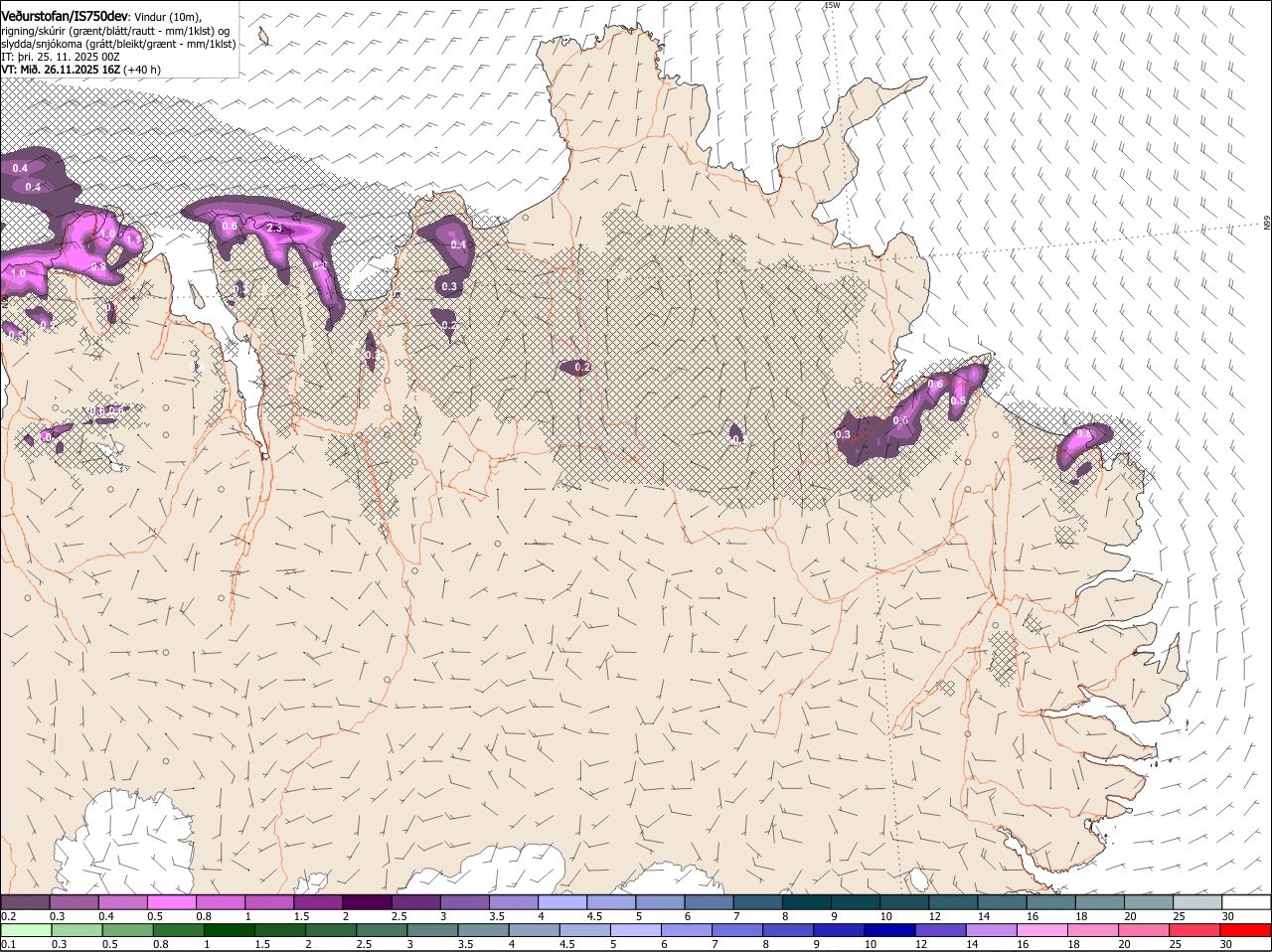Click the Veðurstofan/IS750dev map title
The image size is (1272, 952).
(x=64, y=17)
